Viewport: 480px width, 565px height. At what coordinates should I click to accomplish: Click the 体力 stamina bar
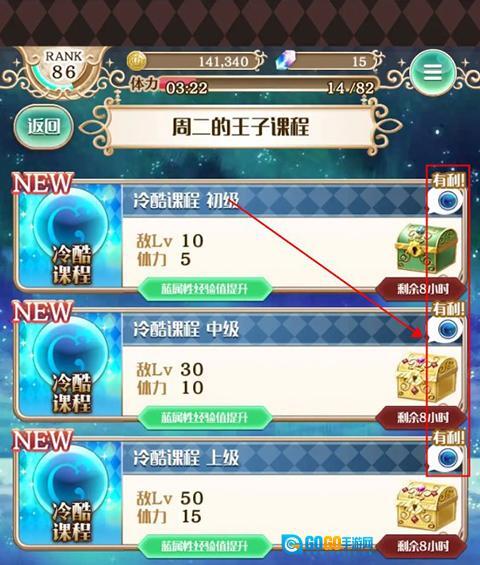254,86
